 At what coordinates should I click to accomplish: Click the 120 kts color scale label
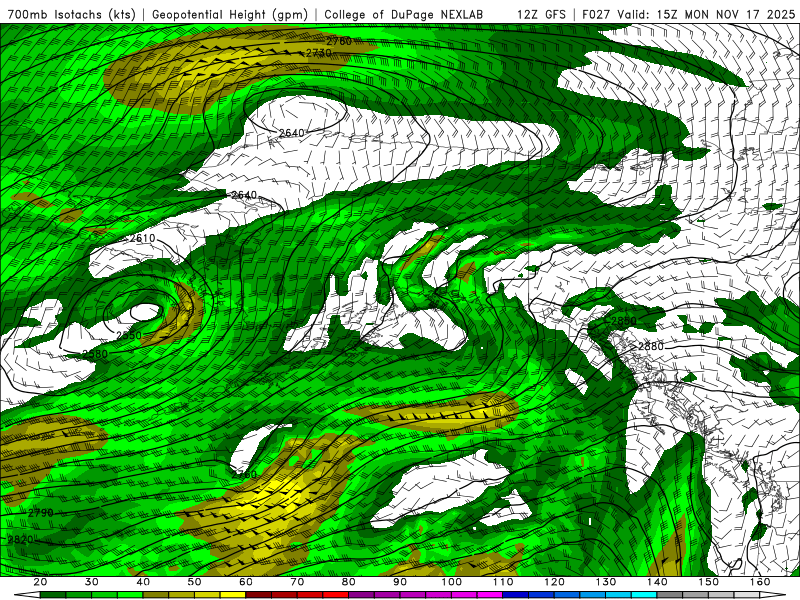pyautogui.click(x=555, y=582)
